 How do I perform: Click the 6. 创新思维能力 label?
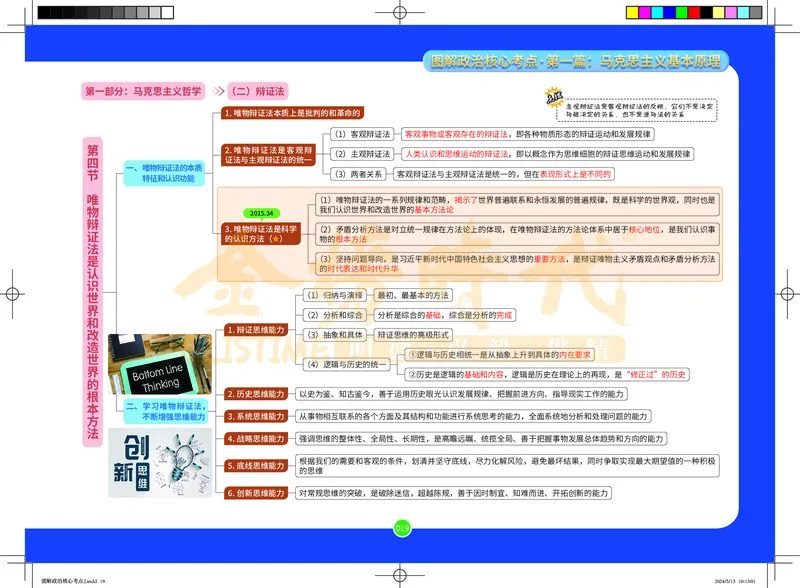[256, 493]
